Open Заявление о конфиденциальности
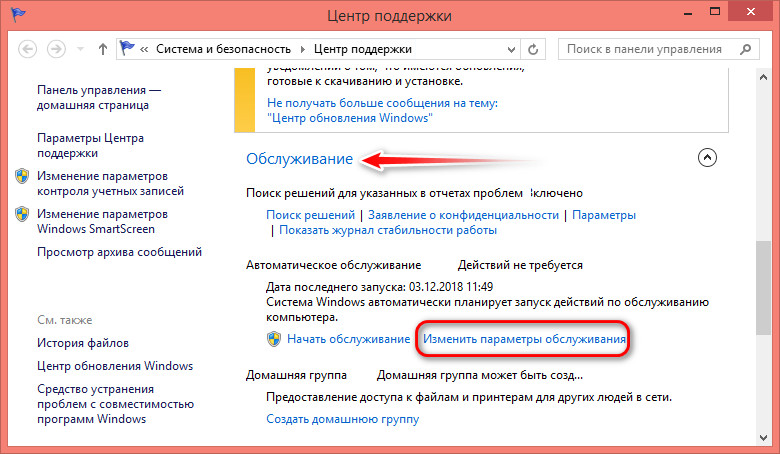 click(x=463, y=215)
